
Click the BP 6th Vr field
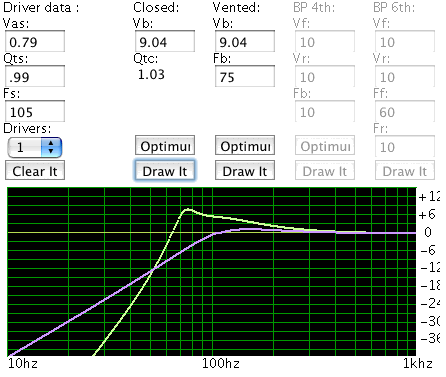(x=405, y=76)
